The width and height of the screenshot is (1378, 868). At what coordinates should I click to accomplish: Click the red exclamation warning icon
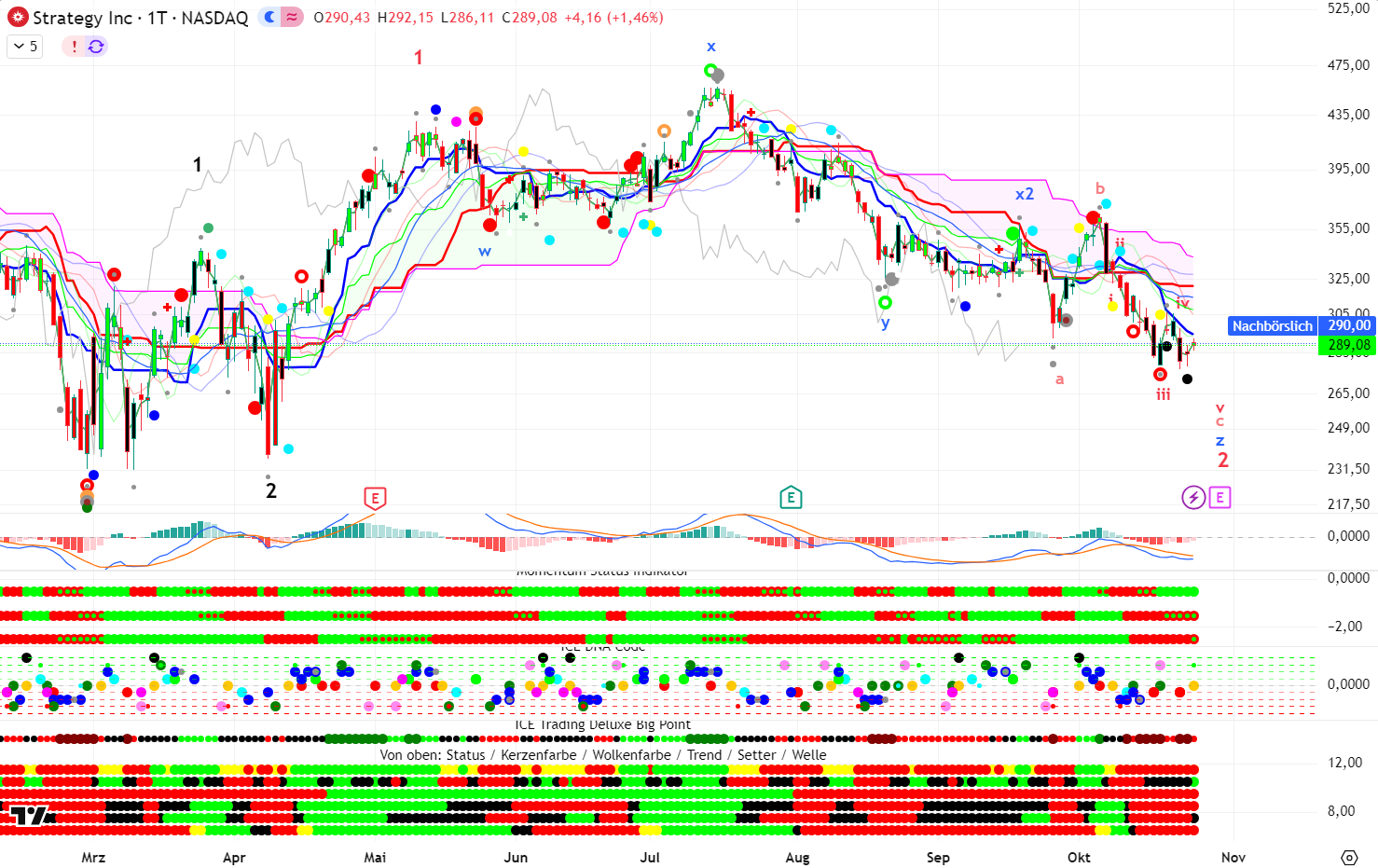point(75,47)
